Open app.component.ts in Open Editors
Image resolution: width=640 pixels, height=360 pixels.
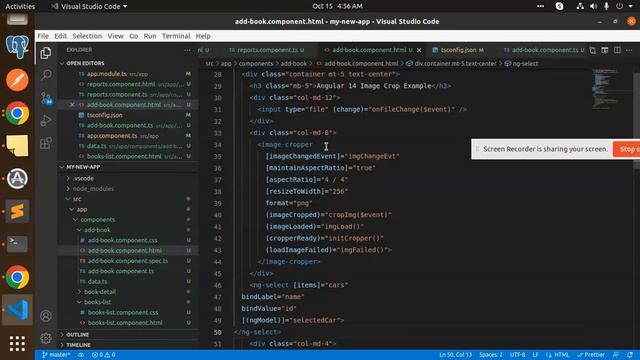click(x=112, y=136)
